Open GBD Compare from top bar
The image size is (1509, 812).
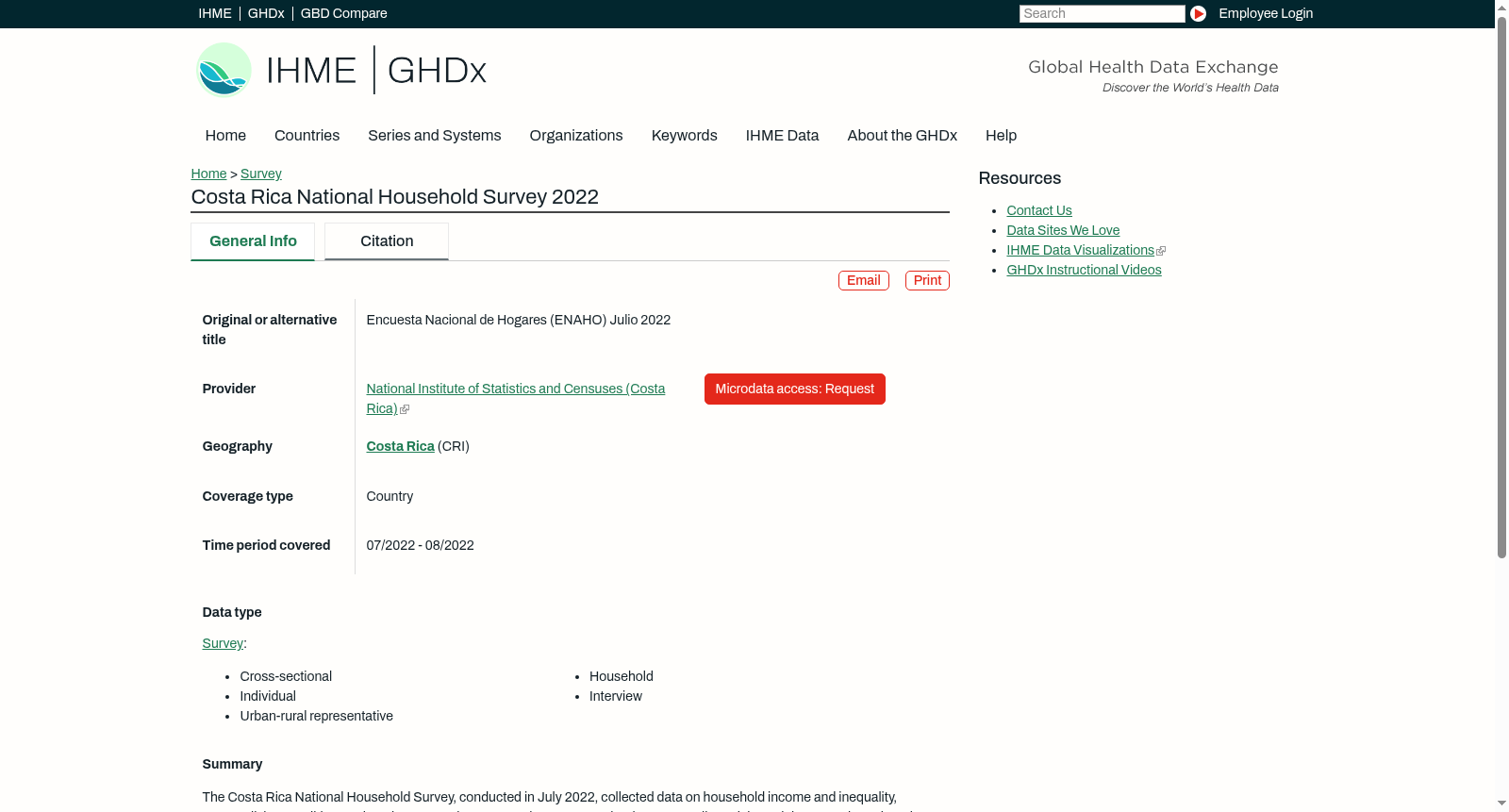tap(344, 13)
